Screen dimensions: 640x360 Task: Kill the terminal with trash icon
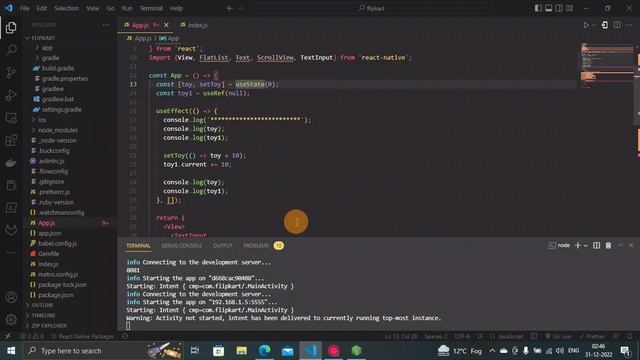coord(608,245)
